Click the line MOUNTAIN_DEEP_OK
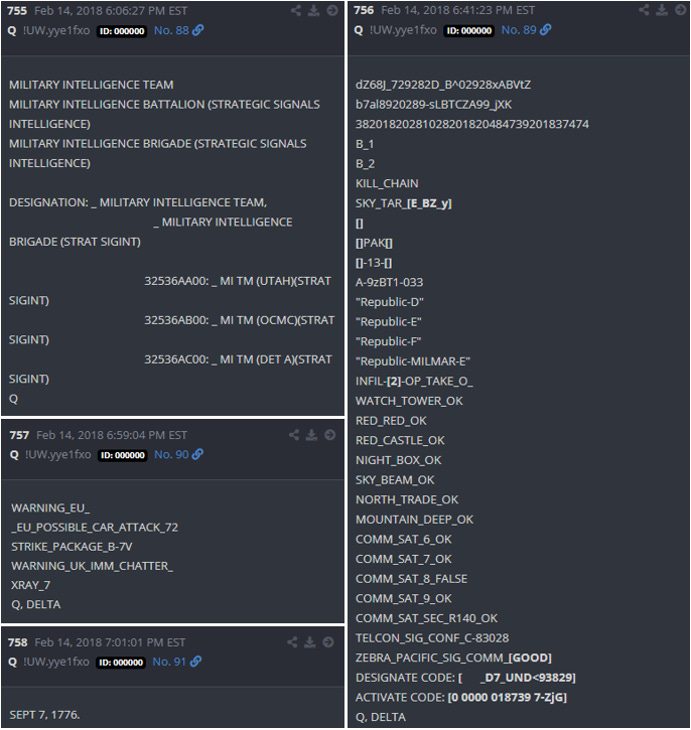 point(414,520)
